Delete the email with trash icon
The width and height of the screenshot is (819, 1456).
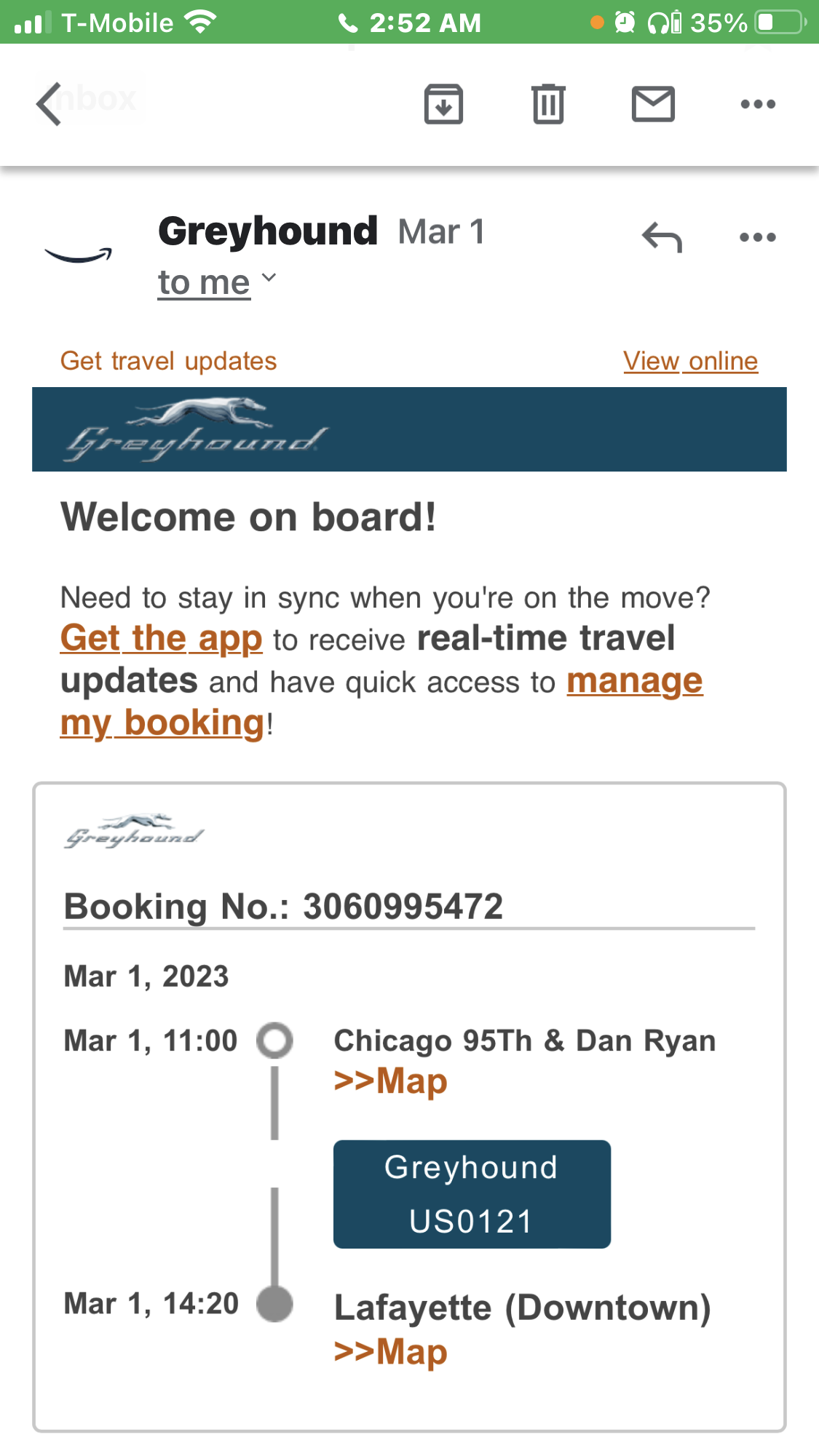(548, 104)
